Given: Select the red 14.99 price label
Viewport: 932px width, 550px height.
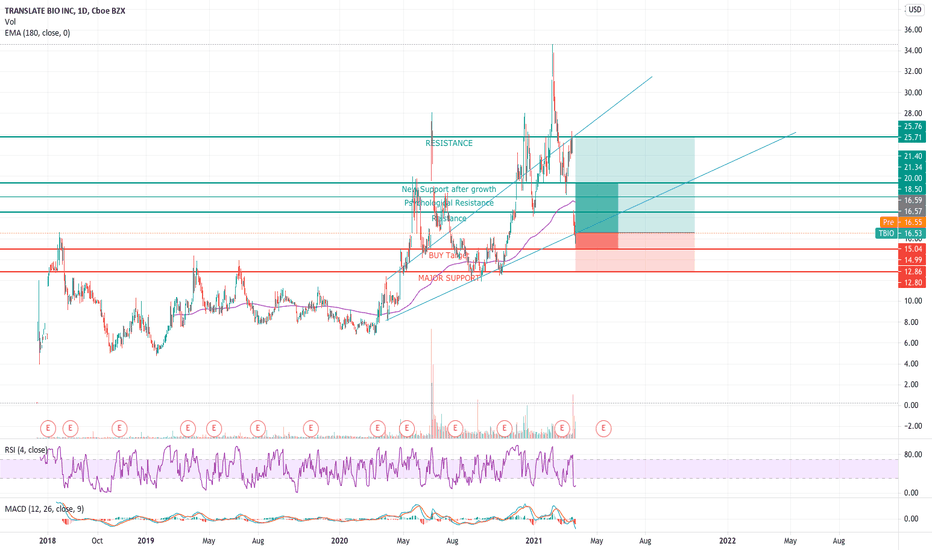Looking at the screenshot, I should click(912, 260).
